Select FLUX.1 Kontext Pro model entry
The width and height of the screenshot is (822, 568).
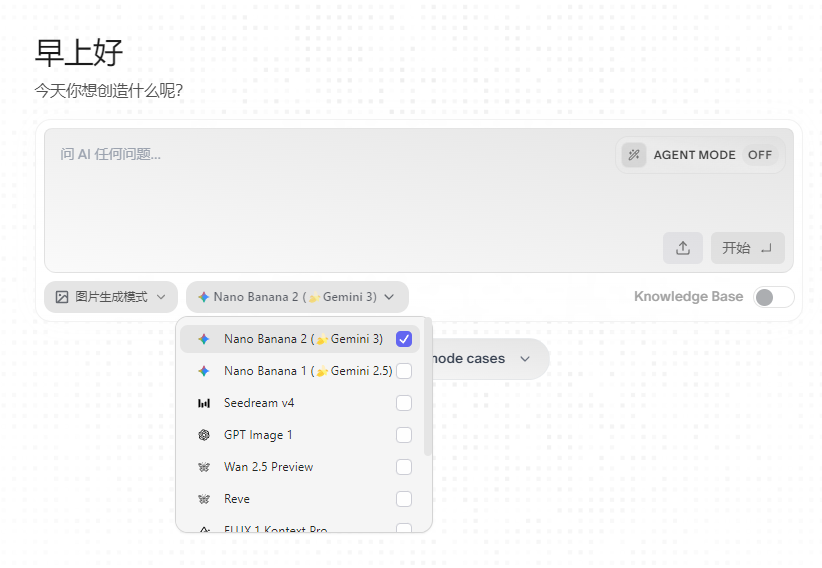300,527
